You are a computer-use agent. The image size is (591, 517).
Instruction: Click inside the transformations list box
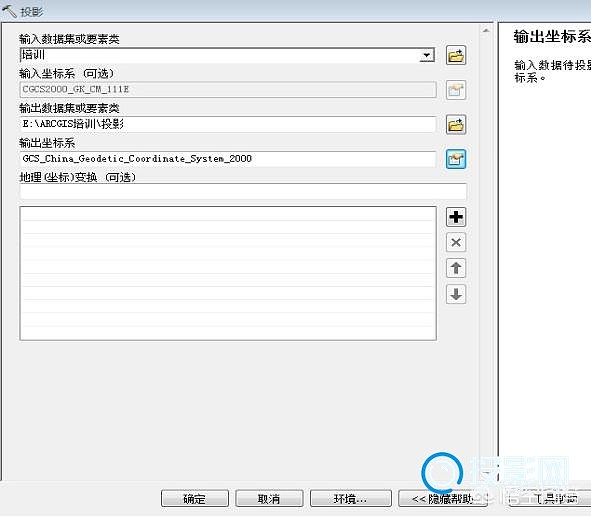[x=228, y=273]
